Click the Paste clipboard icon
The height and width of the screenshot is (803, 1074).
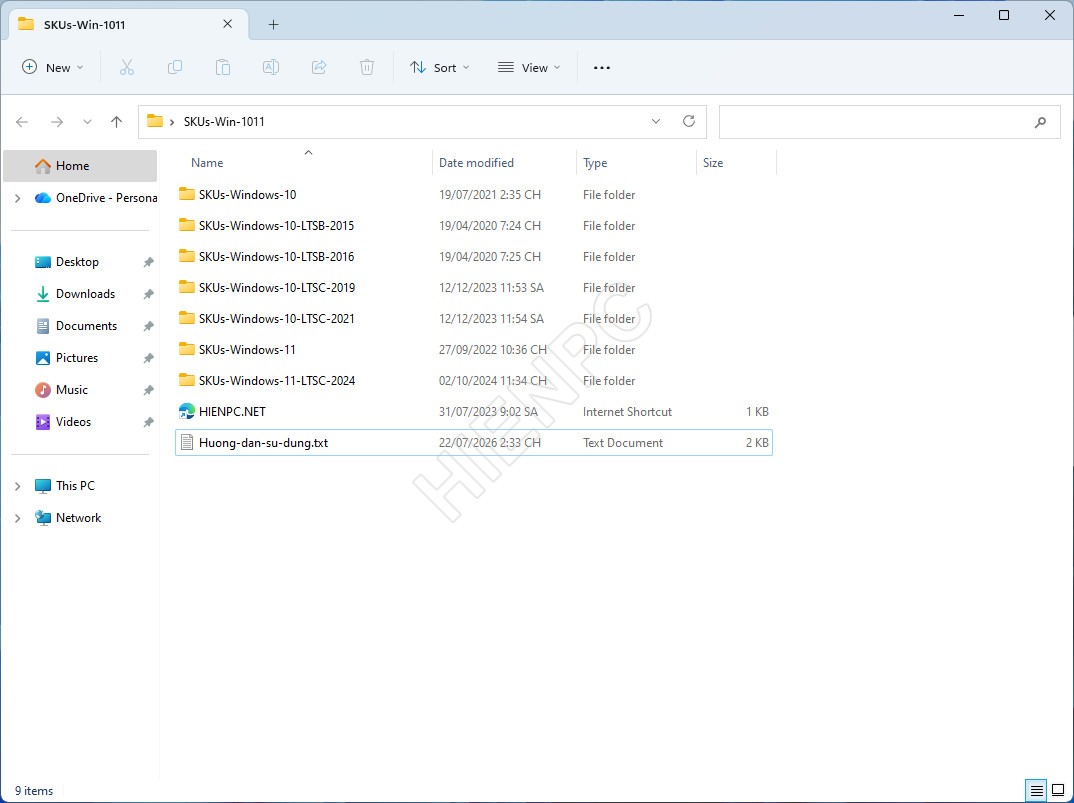(x=223, y=67)
